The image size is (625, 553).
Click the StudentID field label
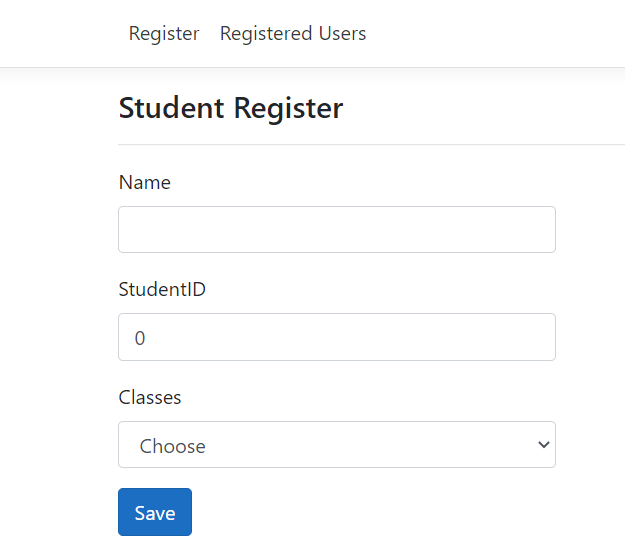[x=162, y=290]
